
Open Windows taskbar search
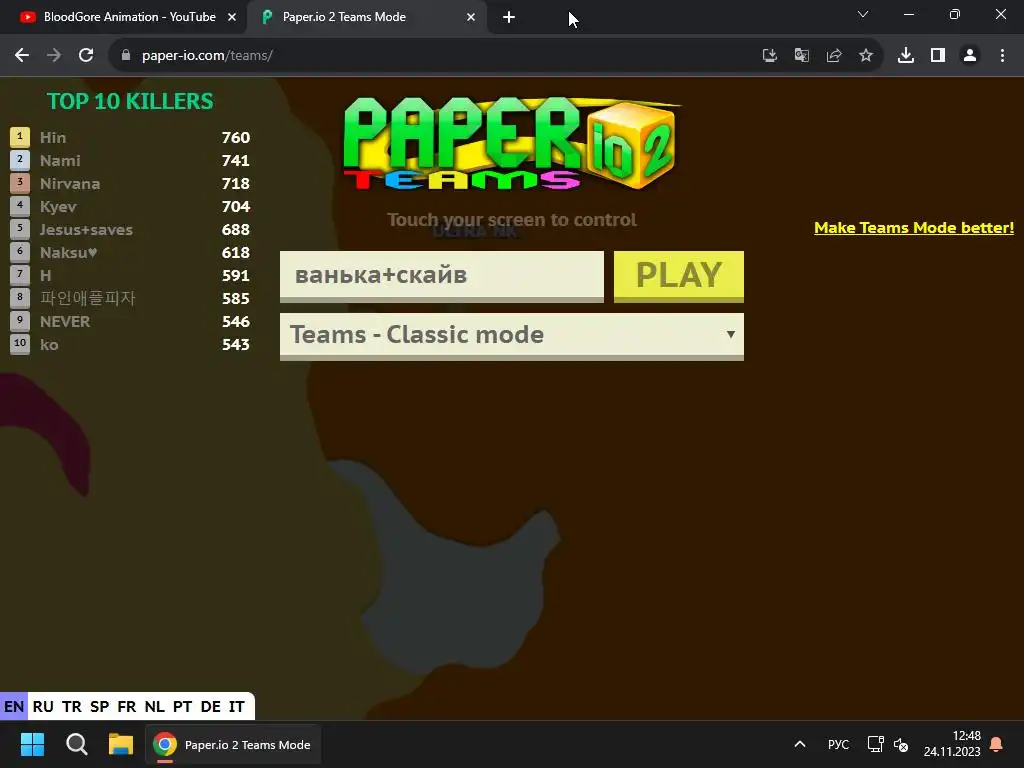coord(76,744)
